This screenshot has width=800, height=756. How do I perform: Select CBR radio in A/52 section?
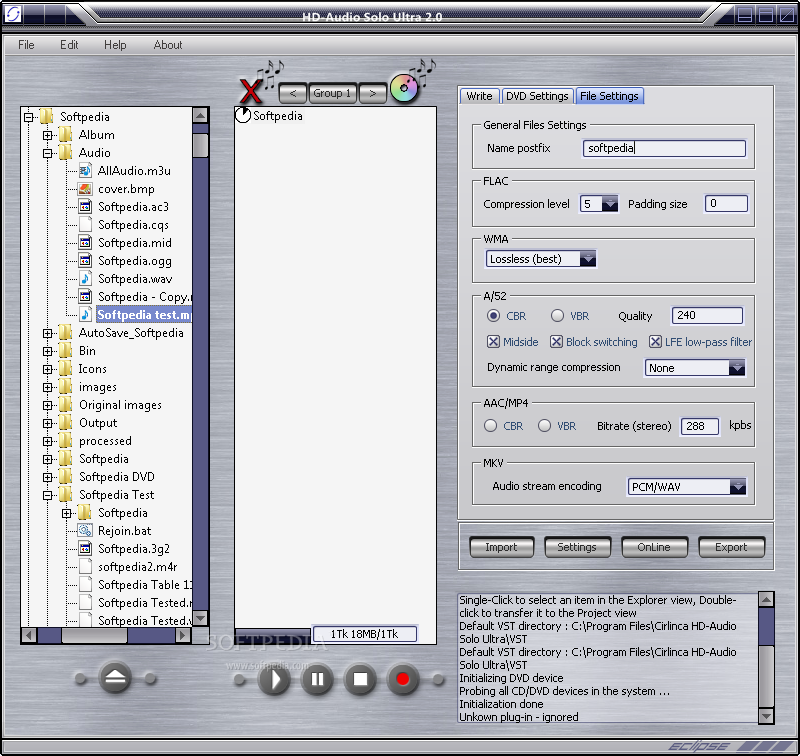click(493, 316)
